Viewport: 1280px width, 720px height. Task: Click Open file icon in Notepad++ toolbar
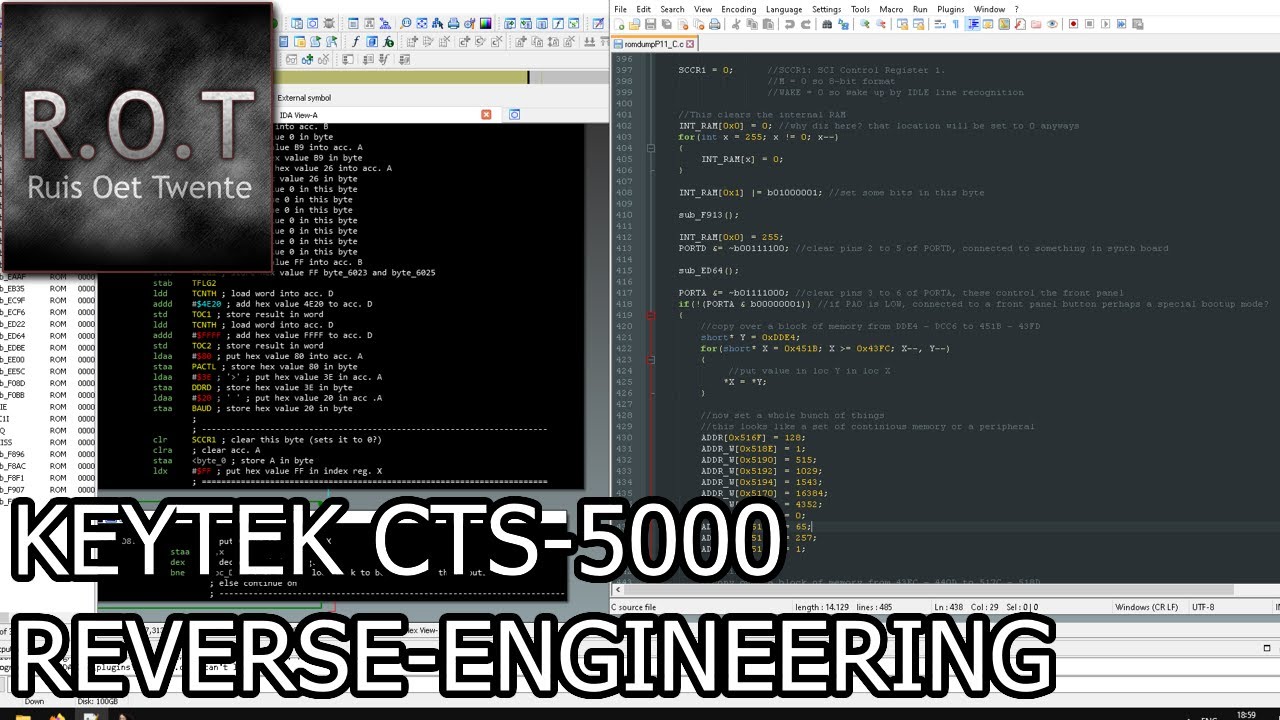[634, 23]
